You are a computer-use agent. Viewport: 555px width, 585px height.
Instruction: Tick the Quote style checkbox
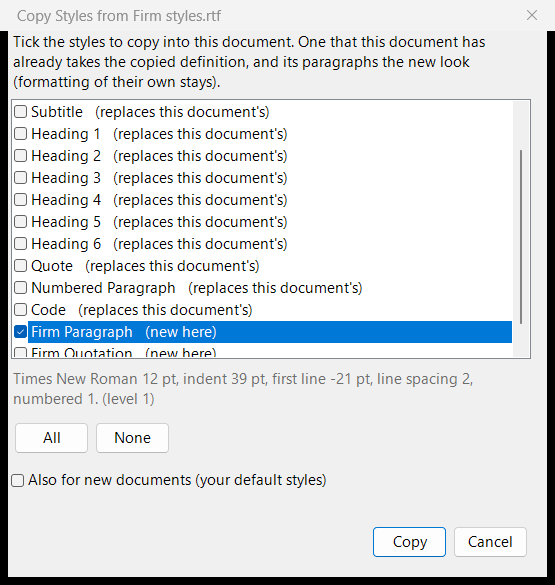coord(21,266)
